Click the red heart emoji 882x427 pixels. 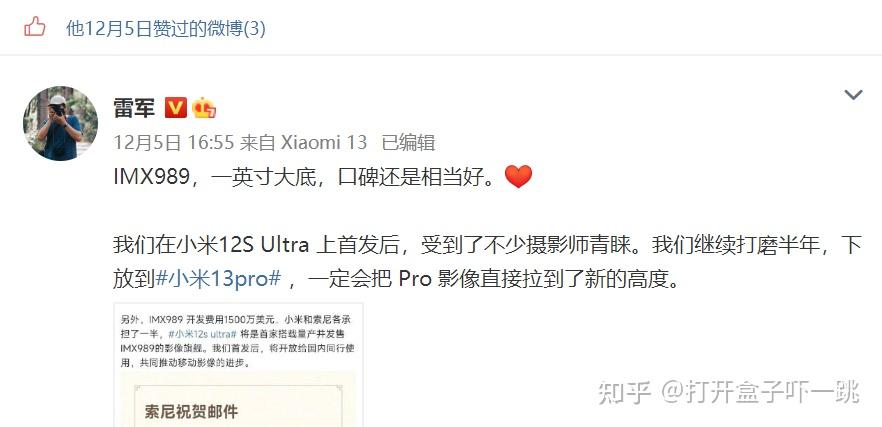(518, 177)
